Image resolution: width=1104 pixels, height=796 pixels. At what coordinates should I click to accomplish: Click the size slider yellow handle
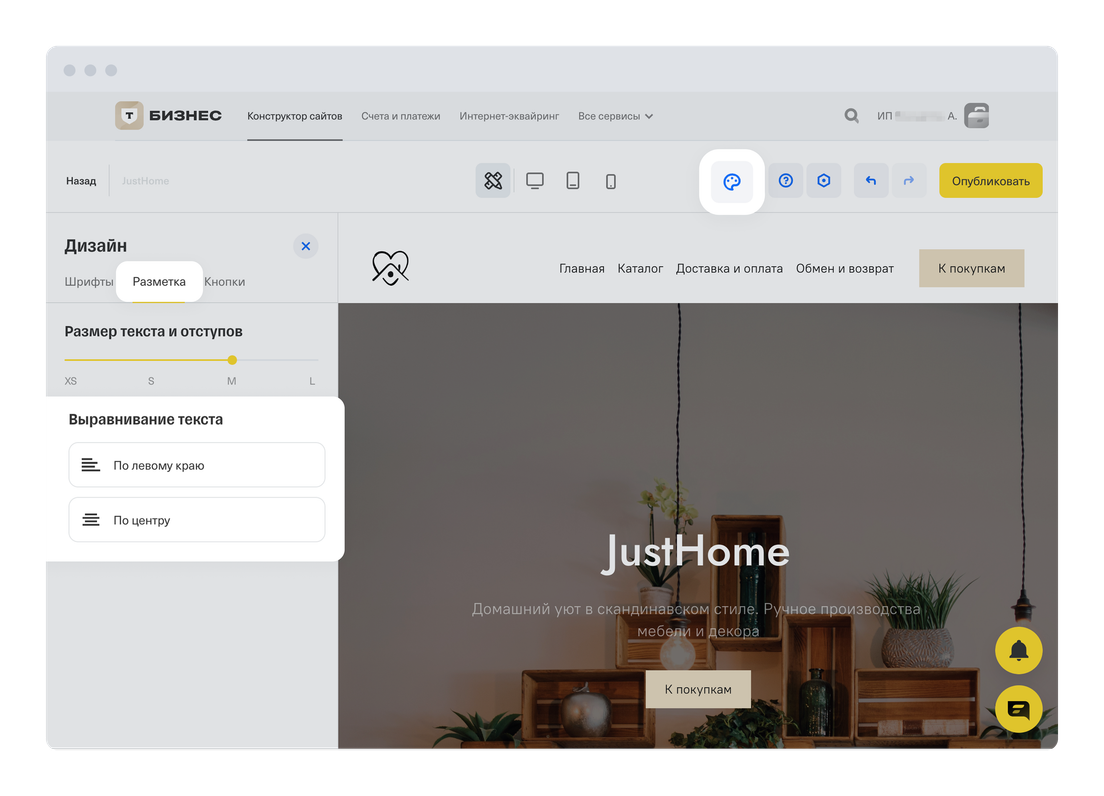click(x=232, y=360)
